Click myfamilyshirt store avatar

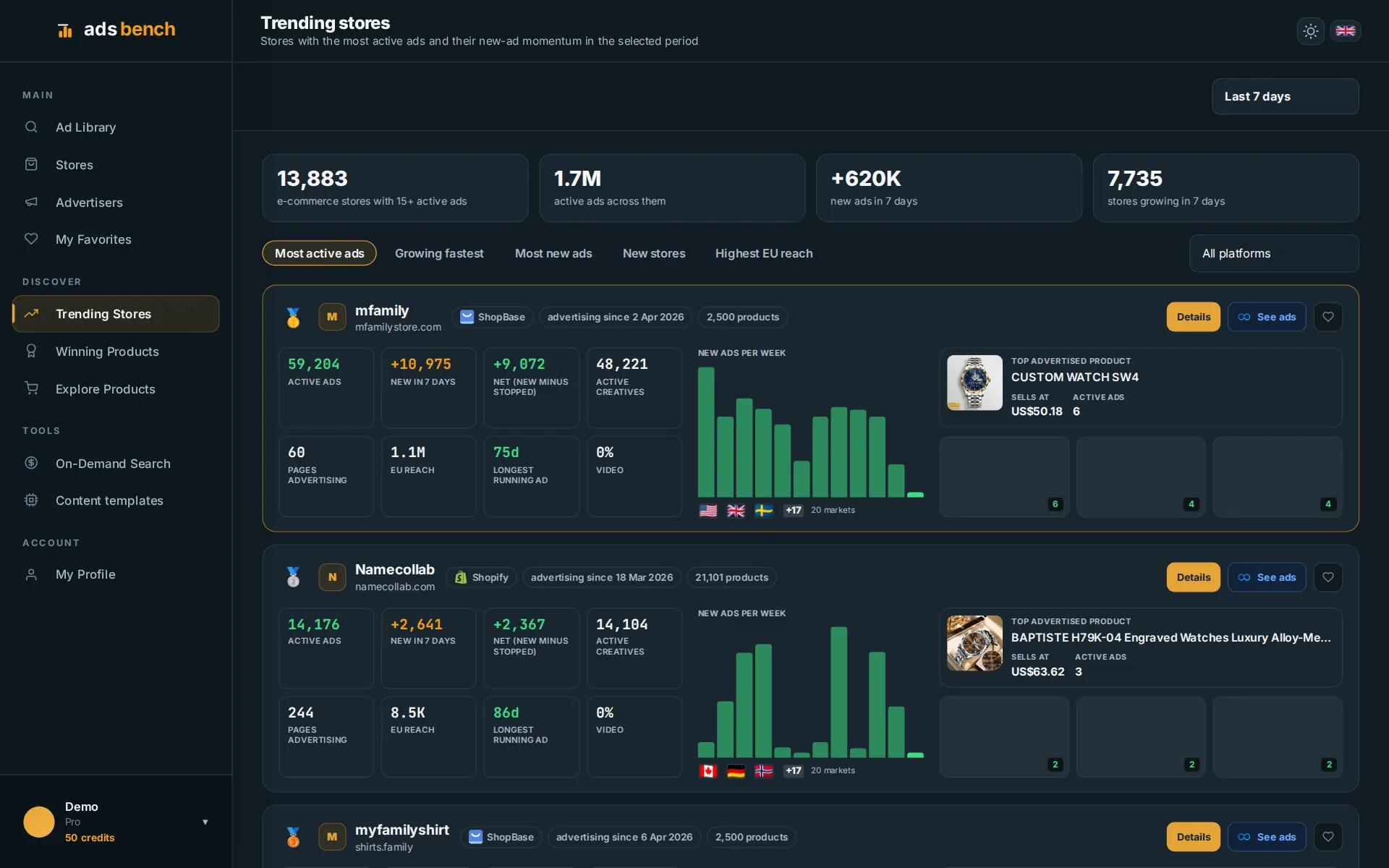pos(332,837)
